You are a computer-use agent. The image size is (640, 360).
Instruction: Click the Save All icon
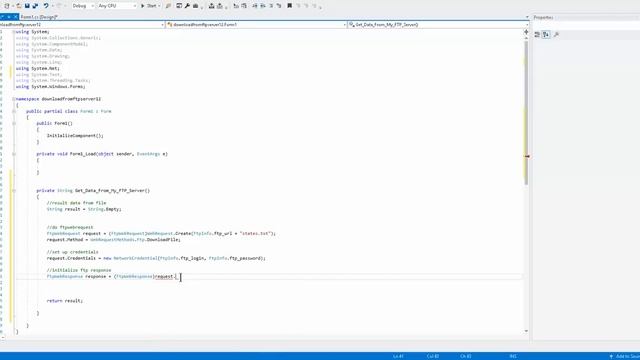click(x=35, y=6)
